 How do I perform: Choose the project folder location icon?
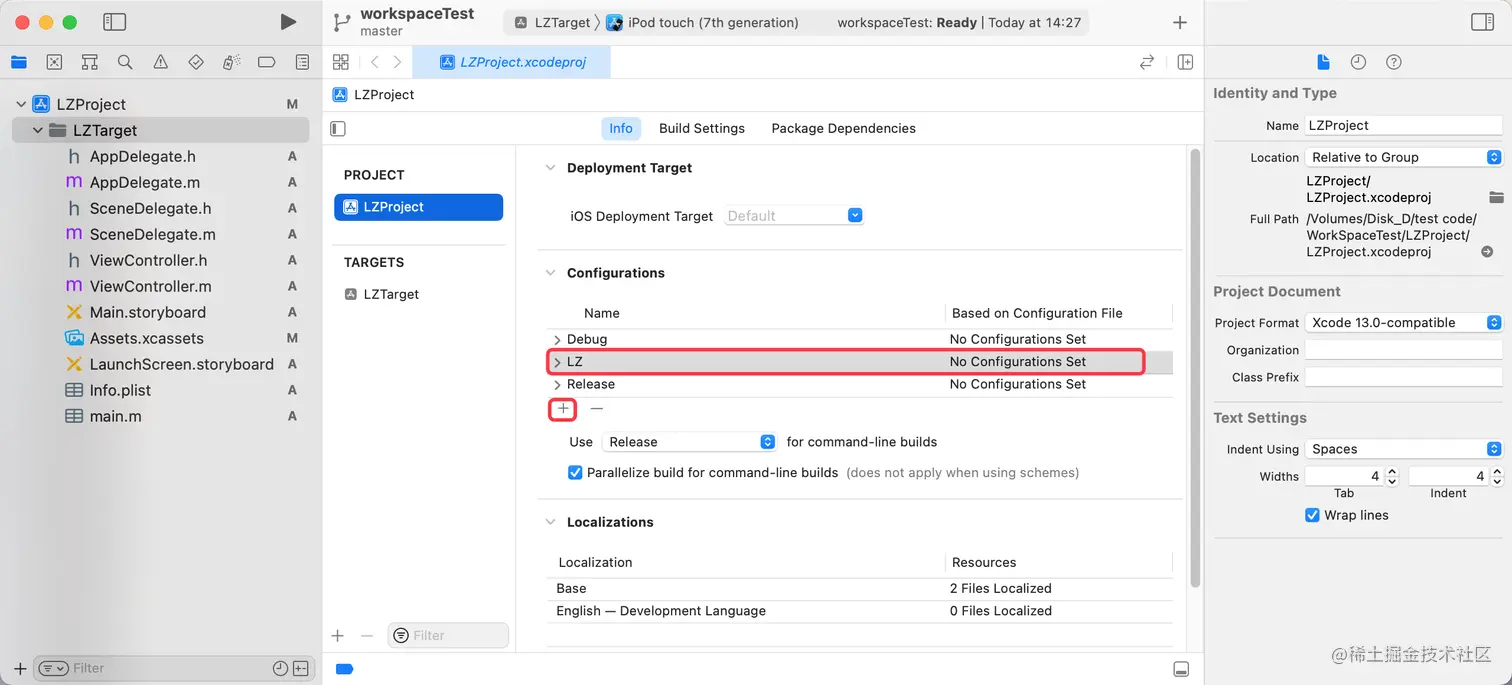[1496, 196]
